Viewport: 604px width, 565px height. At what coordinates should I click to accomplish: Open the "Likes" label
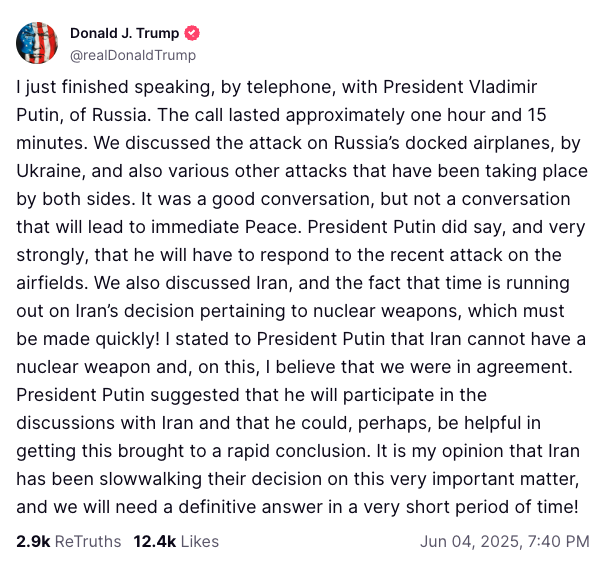tap(200, 541)
